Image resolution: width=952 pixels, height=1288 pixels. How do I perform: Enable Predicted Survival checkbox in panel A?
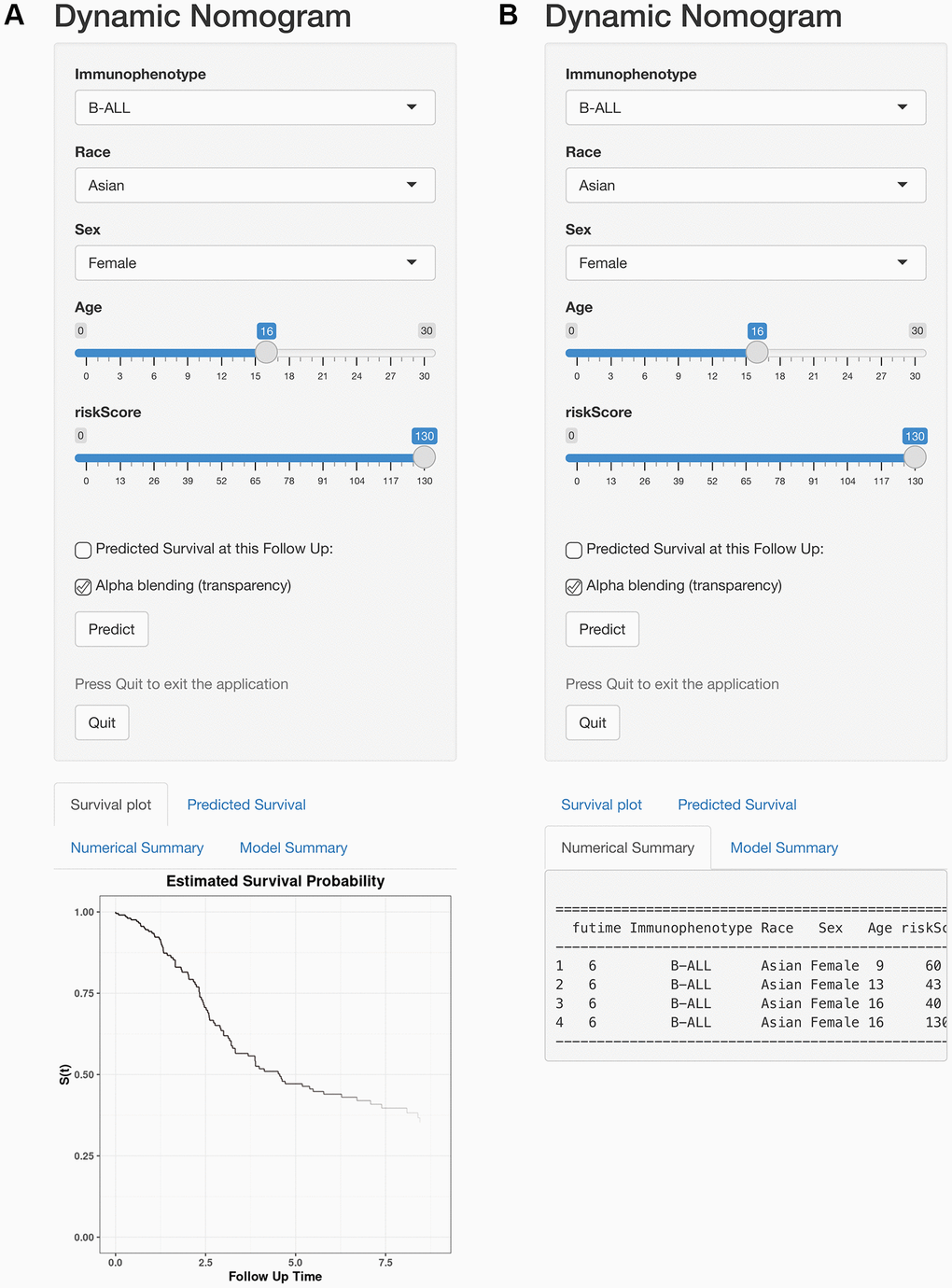tap(83, 550)
